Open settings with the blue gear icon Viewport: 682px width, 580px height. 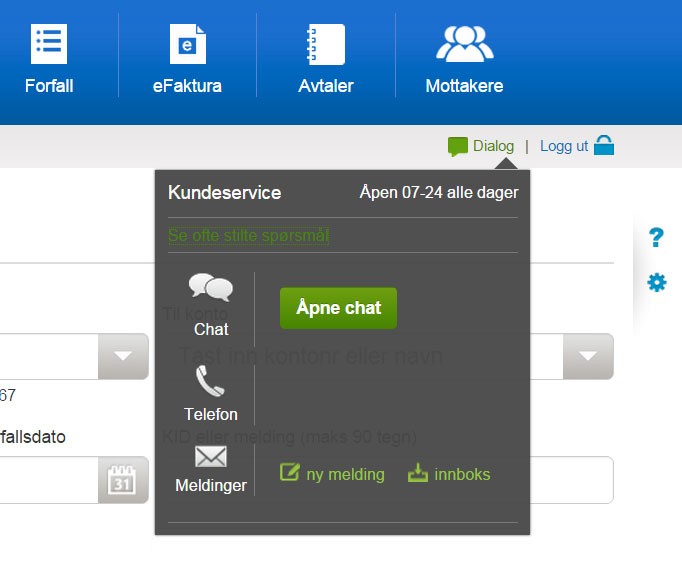point(656,283)
